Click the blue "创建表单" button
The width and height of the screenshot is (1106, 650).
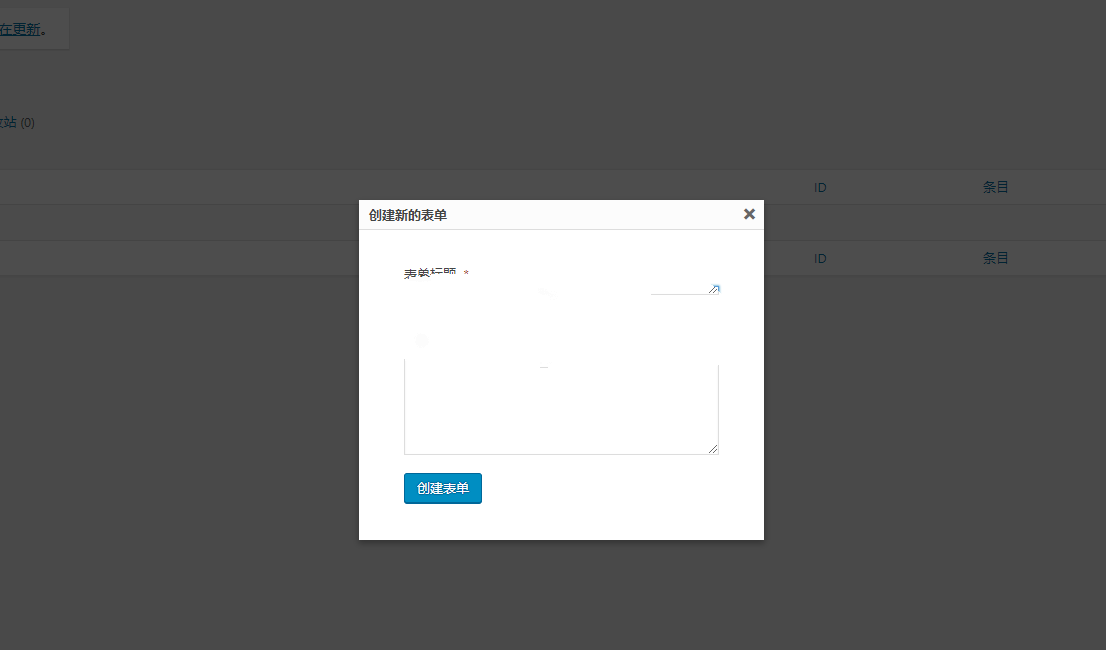click(x=443, y=489)
